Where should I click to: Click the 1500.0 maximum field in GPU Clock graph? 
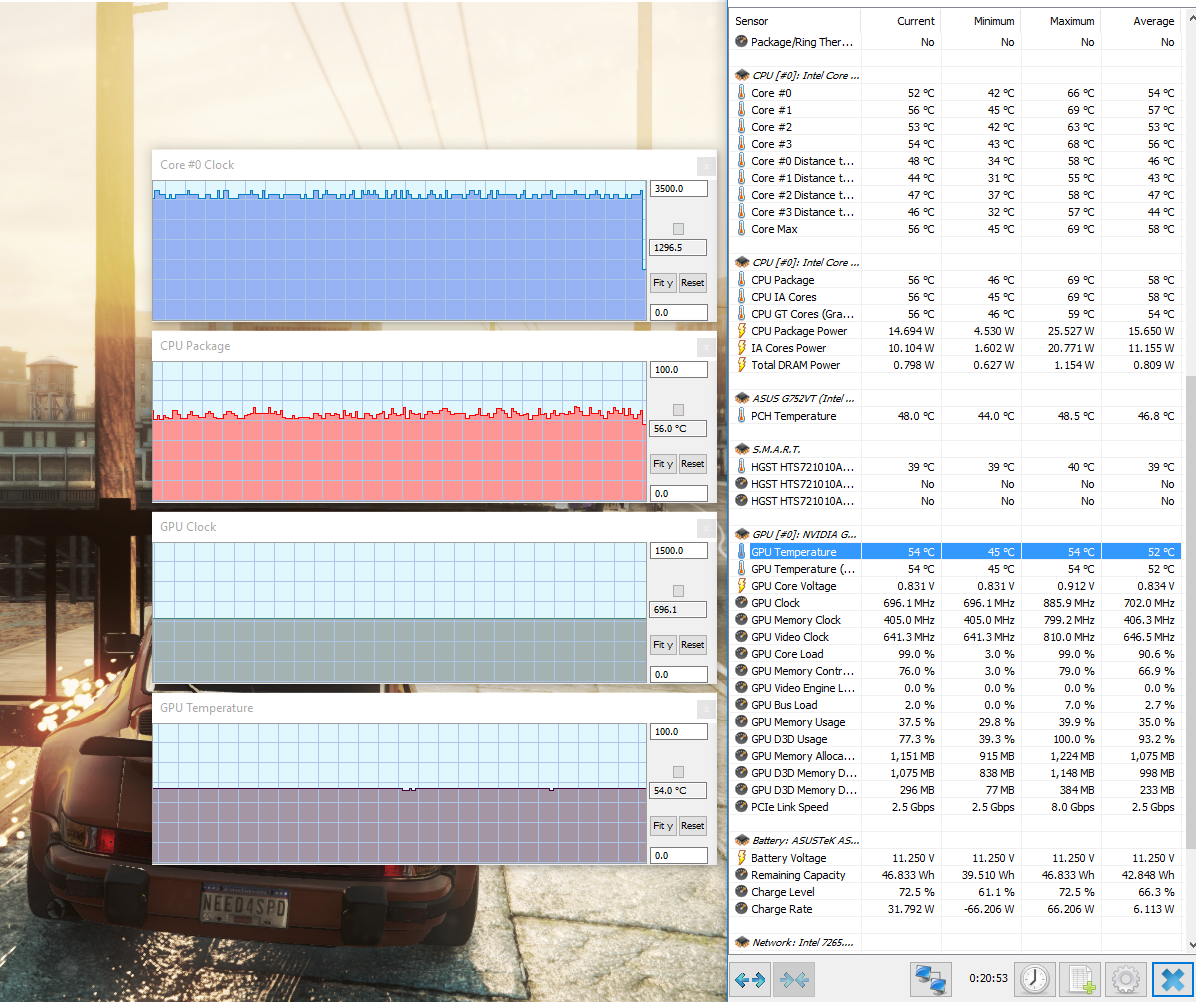pos(678,551)
